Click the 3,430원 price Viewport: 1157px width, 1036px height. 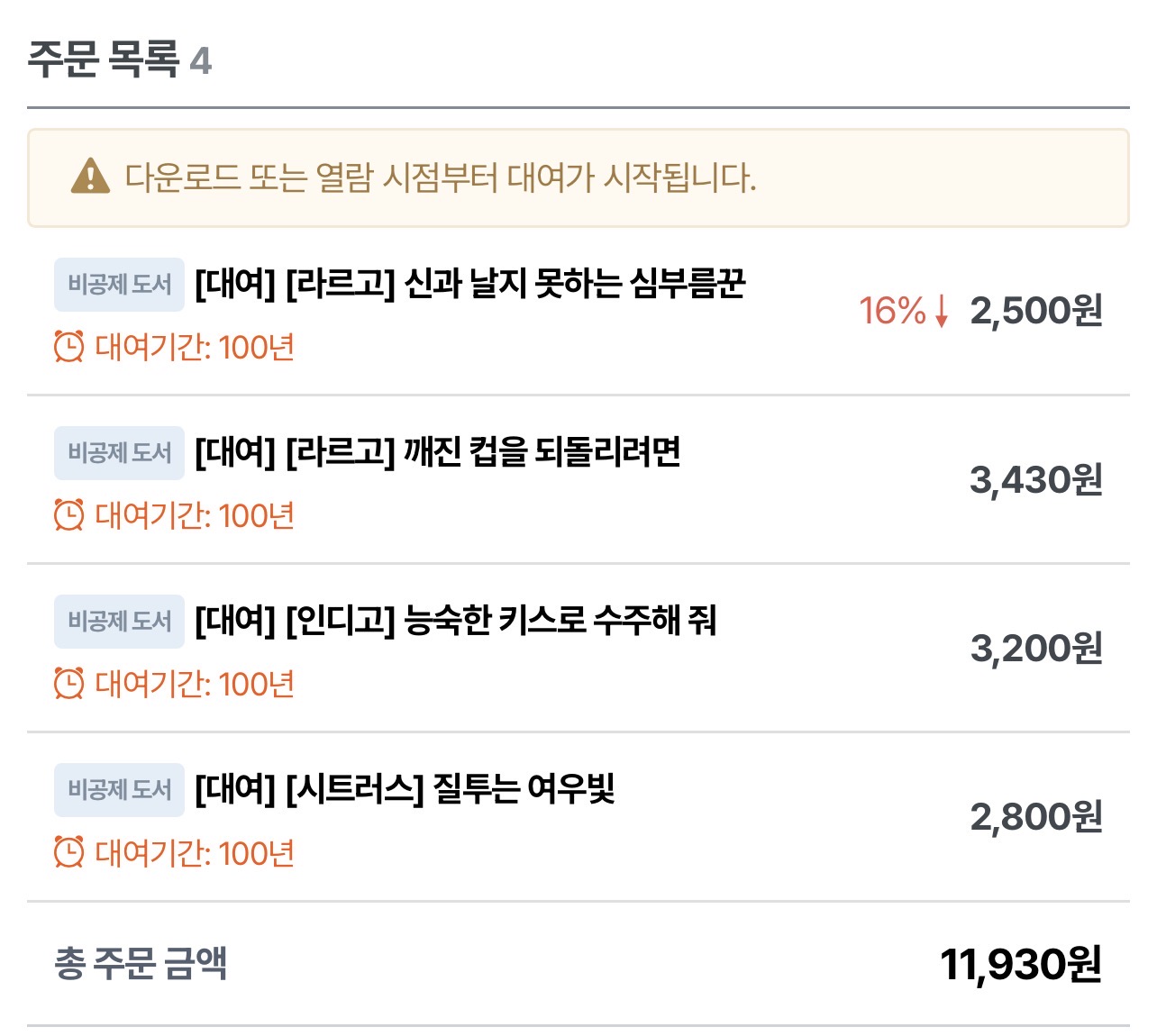1036,480
